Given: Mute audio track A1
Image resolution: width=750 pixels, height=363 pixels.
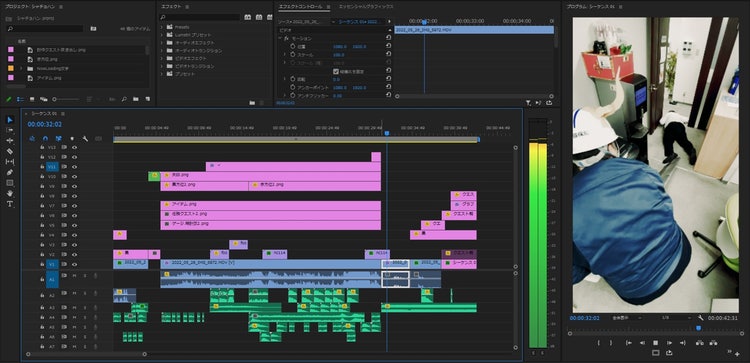Looking at the screenshot, I should [x=74, y=275].
